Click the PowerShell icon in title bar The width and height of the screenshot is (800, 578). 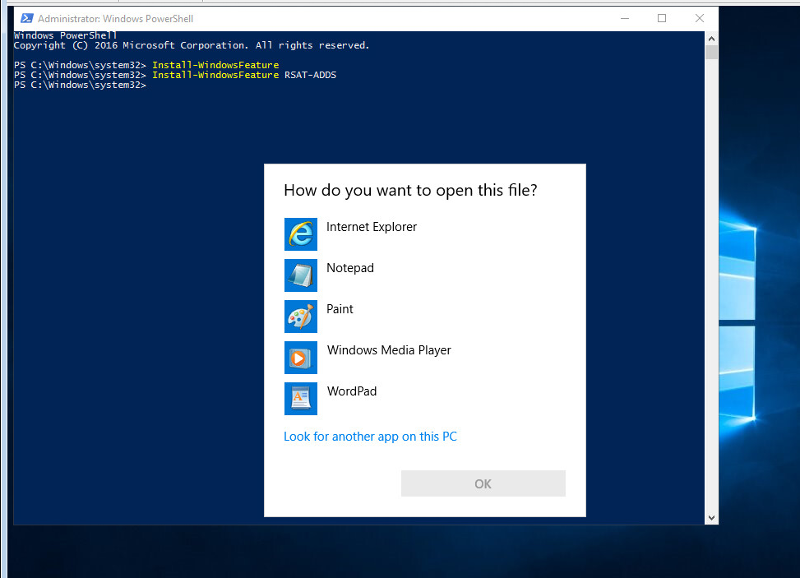[x=26, y=18]
